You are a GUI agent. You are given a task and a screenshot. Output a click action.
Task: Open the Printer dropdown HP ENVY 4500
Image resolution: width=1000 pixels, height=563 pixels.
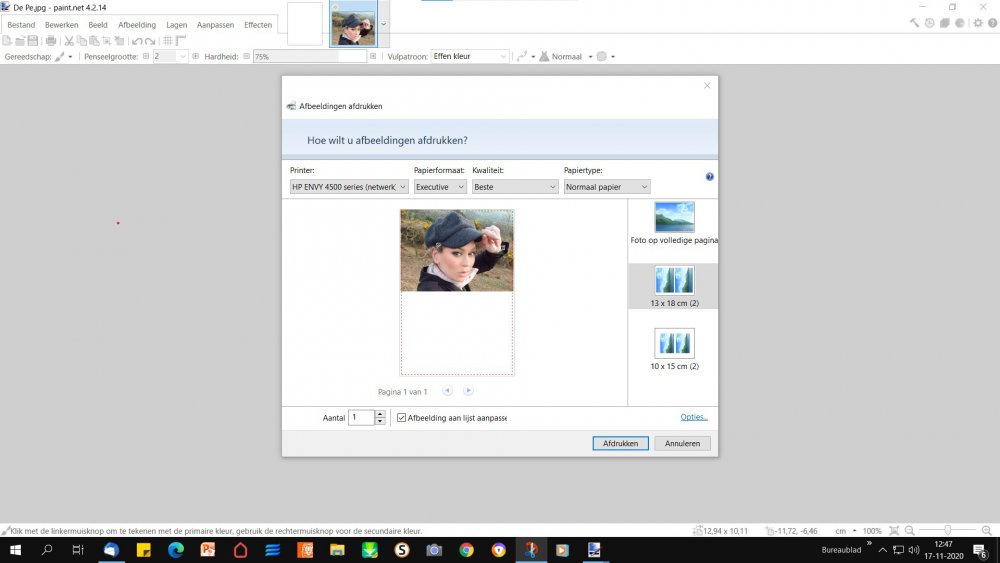point(349,187)
